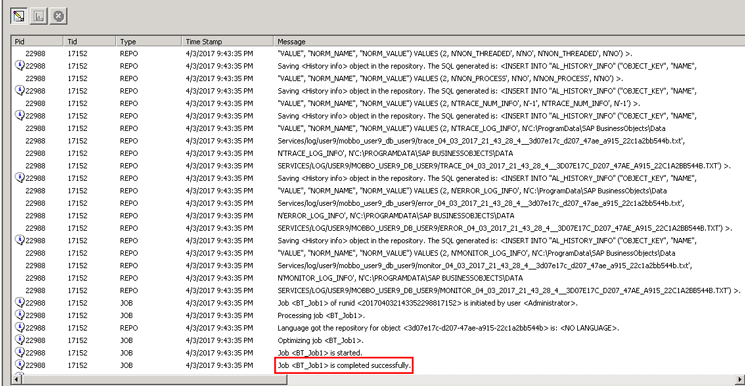Sort by the Time Stamp column header

point(228,42)
